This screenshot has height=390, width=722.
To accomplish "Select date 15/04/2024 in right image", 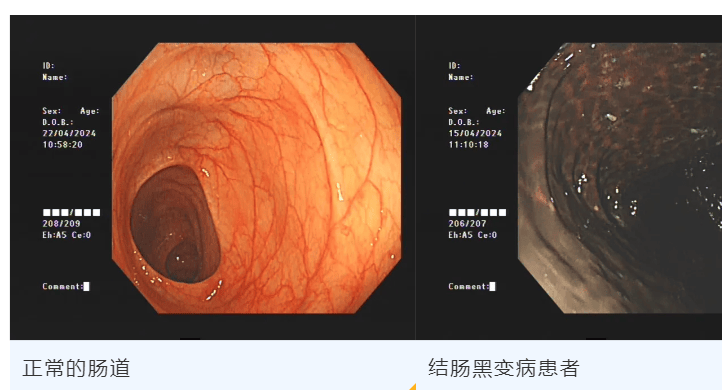I will coord(475,134).
